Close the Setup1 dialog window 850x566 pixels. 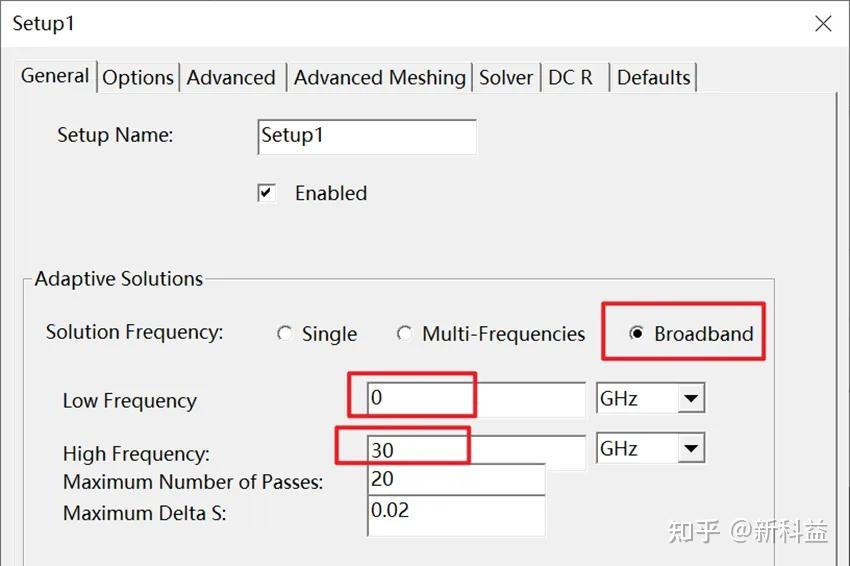(x=823, y=23)
